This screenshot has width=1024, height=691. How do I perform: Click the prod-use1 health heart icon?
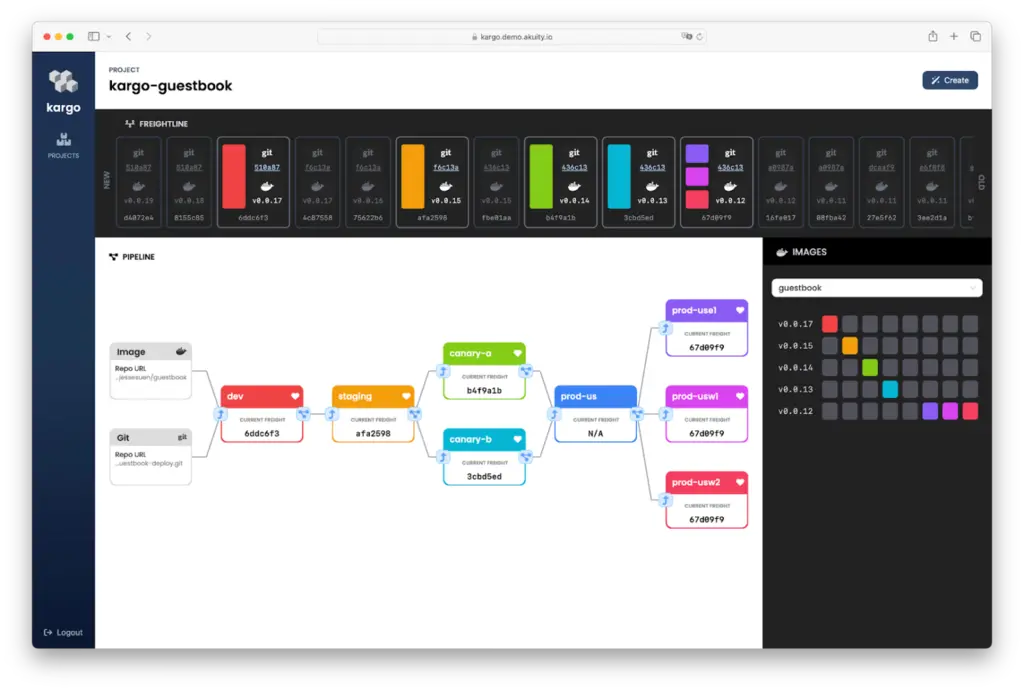pos(740,310)
